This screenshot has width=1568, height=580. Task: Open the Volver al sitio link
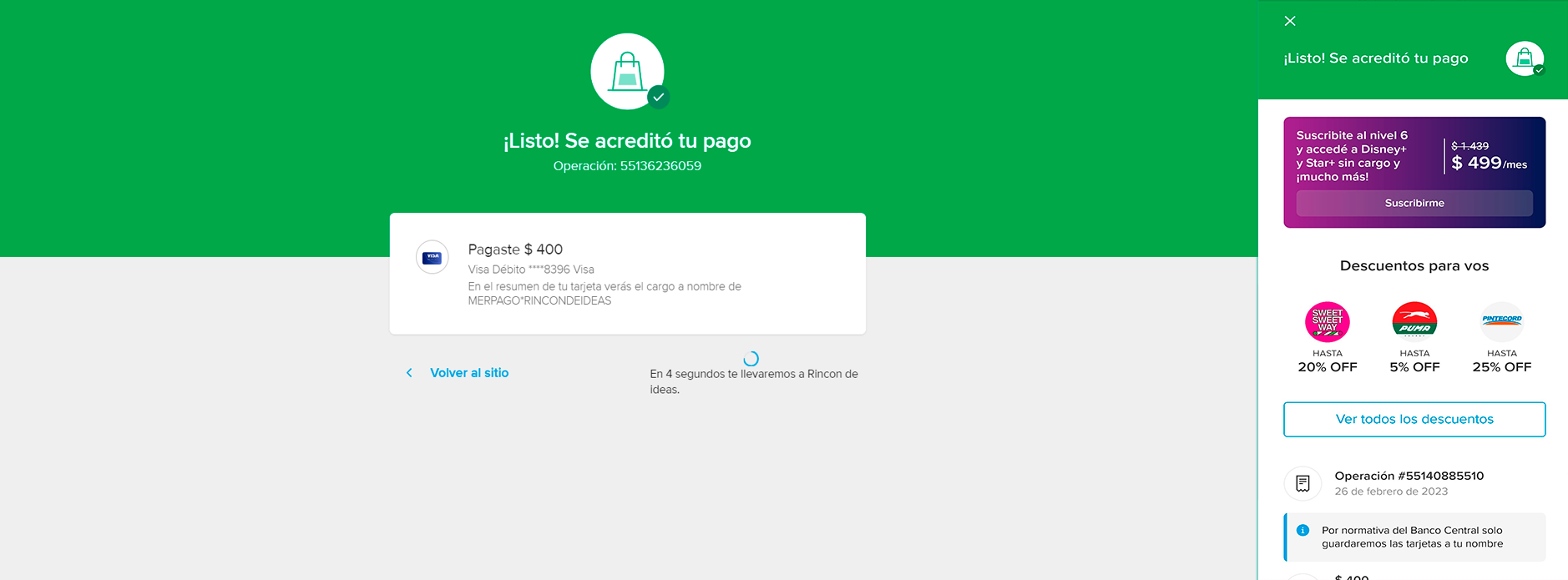coord(468,373)
